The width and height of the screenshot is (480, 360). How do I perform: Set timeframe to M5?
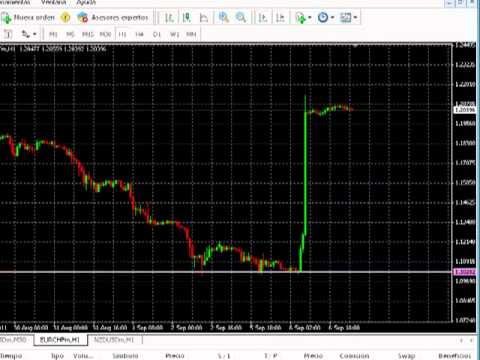70,34
